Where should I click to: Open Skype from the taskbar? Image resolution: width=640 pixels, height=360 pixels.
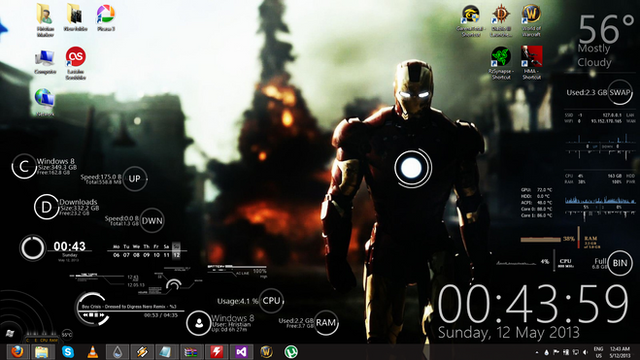click(68, 352)
